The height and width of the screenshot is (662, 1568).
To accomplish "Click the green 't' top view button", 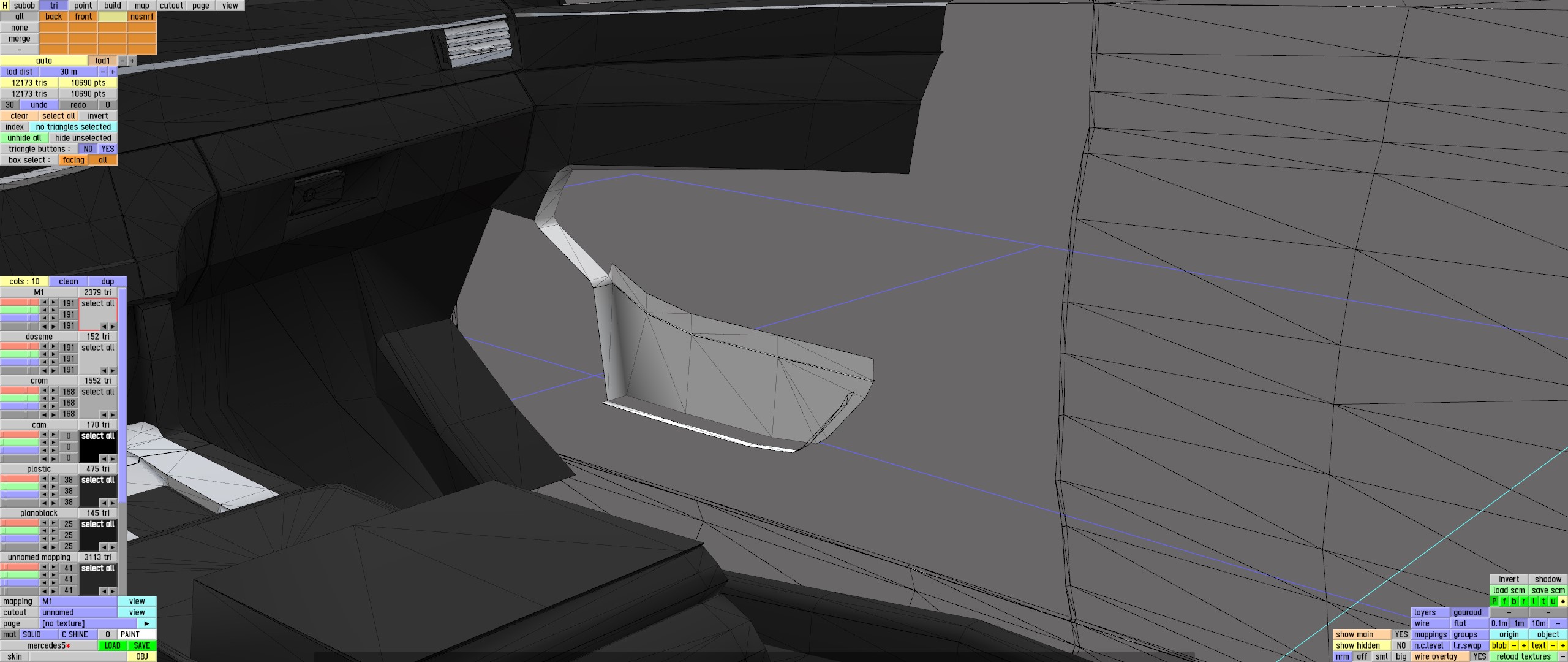I will [1543, 601].
